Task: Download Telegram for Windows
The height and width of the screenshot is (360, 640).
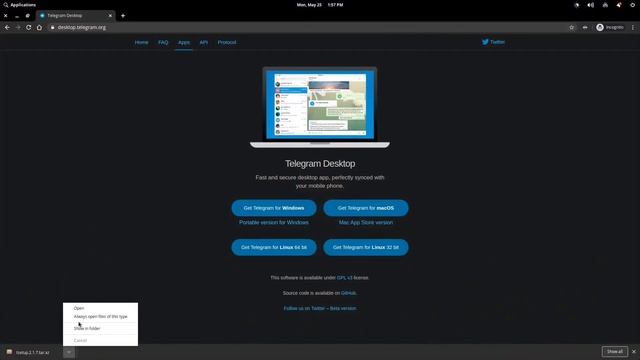Action: (x=274, y=208)
